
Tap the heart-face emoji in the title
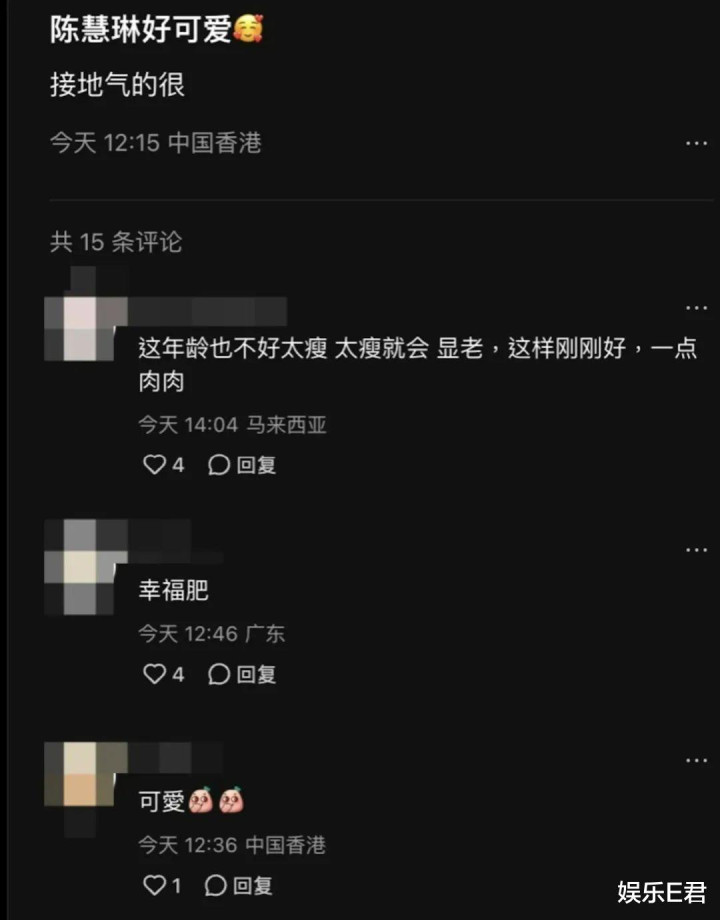249,29
